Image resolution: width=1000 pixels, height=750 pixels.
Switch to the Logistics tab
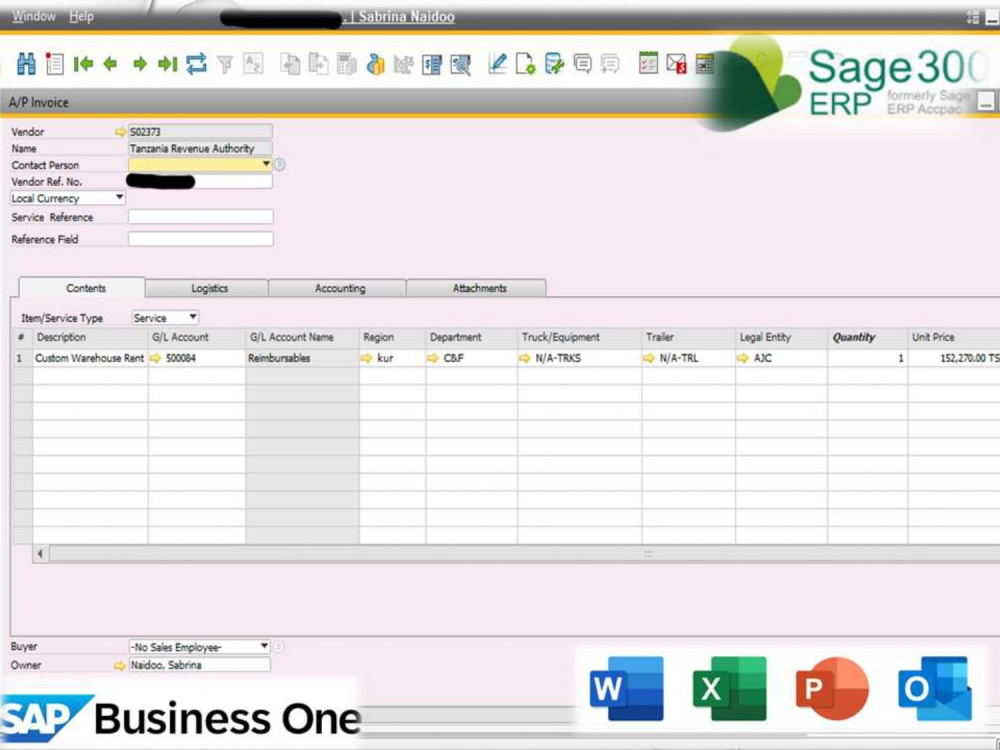pos(207,288)
